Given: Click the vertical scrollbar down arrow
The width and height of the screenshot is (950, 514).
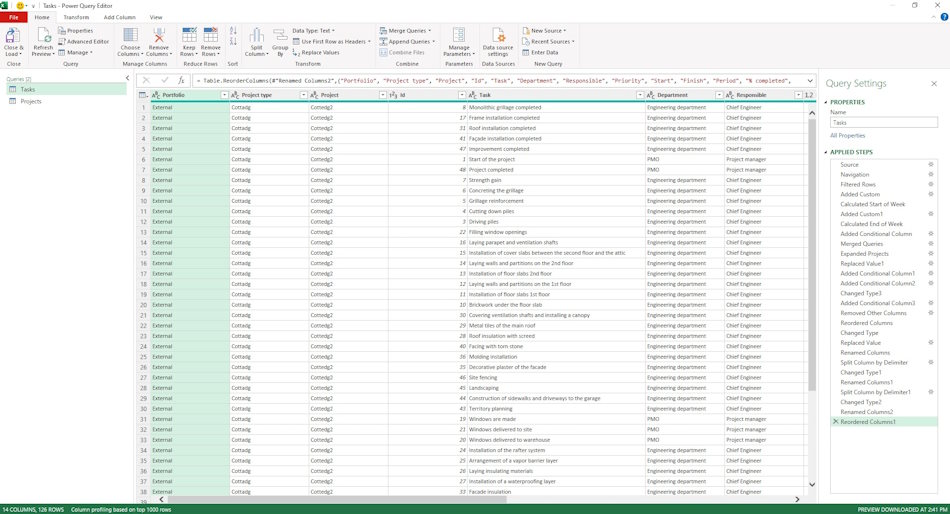Looking at the screenshot, I should [812, 484].
